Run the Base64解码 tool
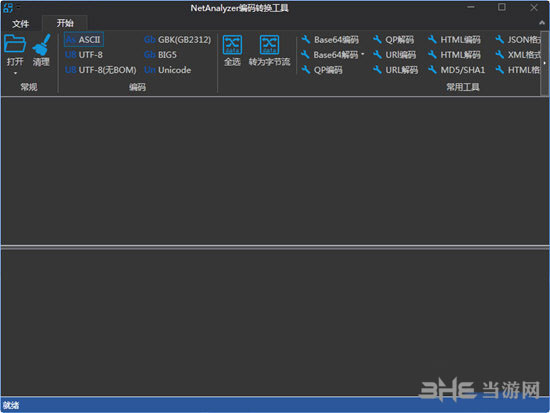Image resolution: width=550 pixels, height=413 pixels. coord(329,55)
